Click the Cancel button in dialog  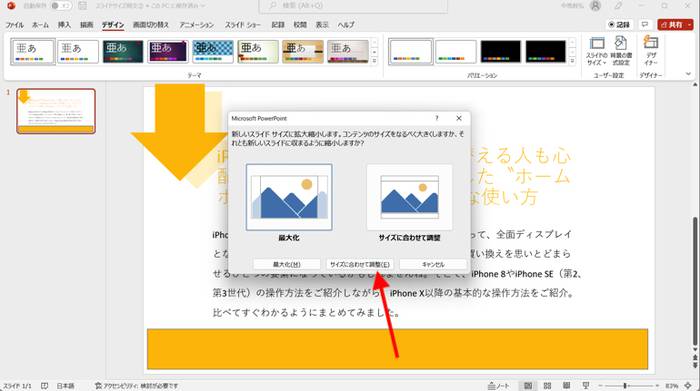(433, 264)
